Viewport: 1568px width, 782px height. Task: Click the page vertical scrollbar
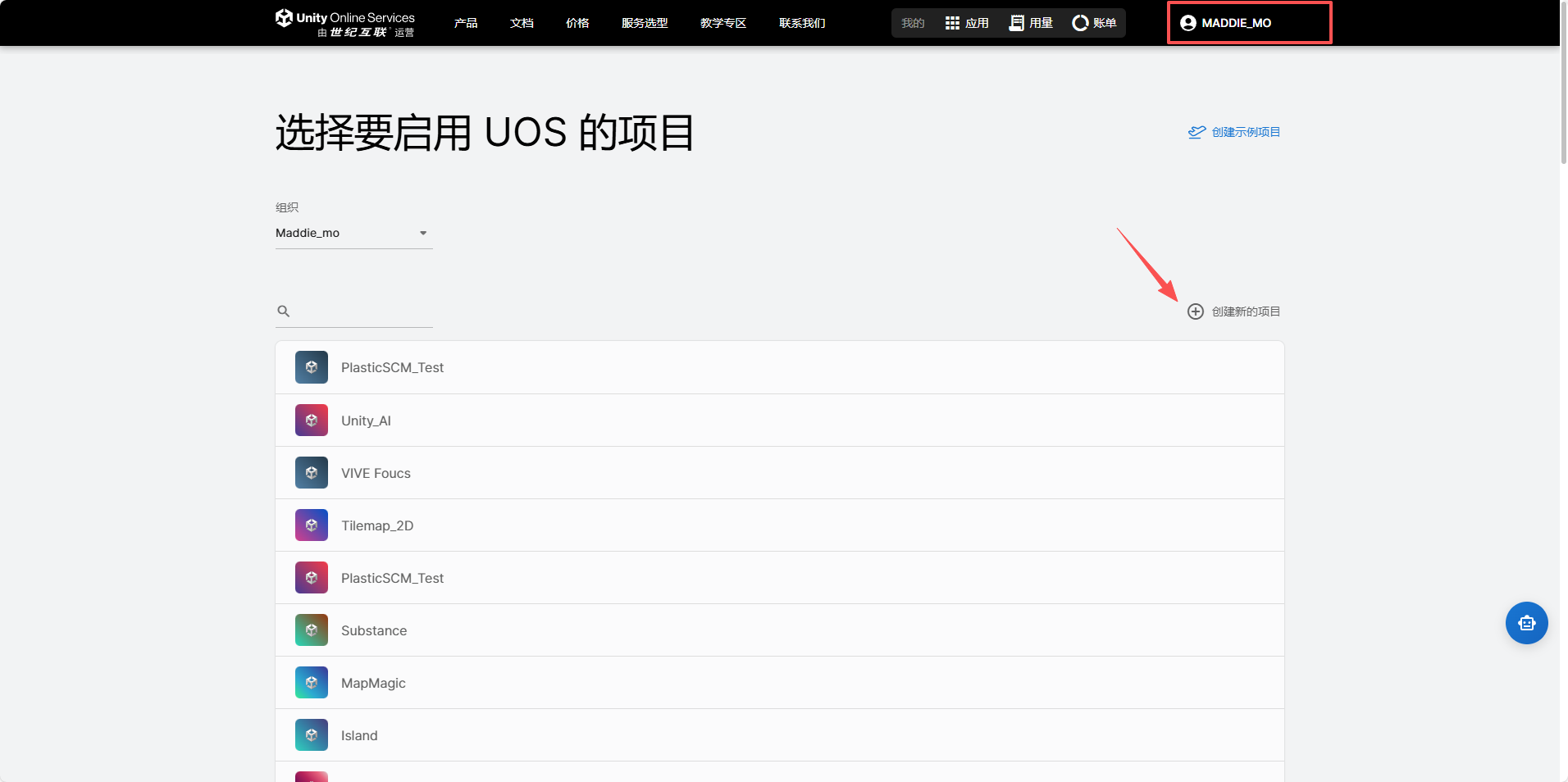pos(1563,82)
